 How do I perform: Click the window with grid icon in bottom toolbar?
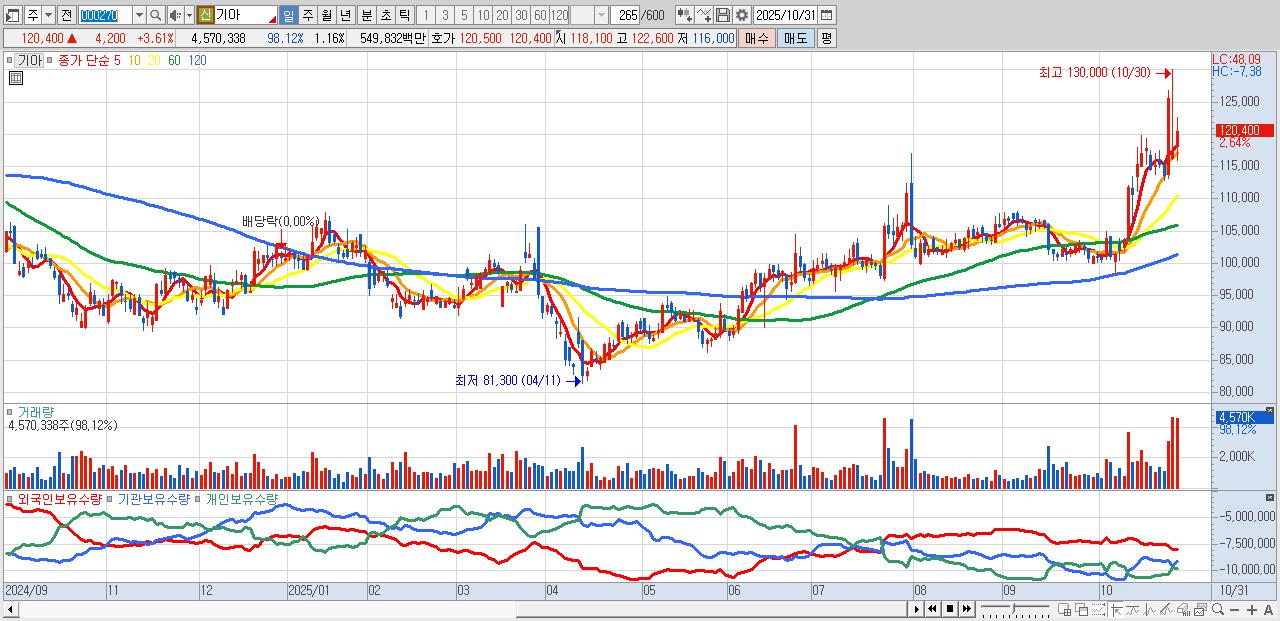1064,609
